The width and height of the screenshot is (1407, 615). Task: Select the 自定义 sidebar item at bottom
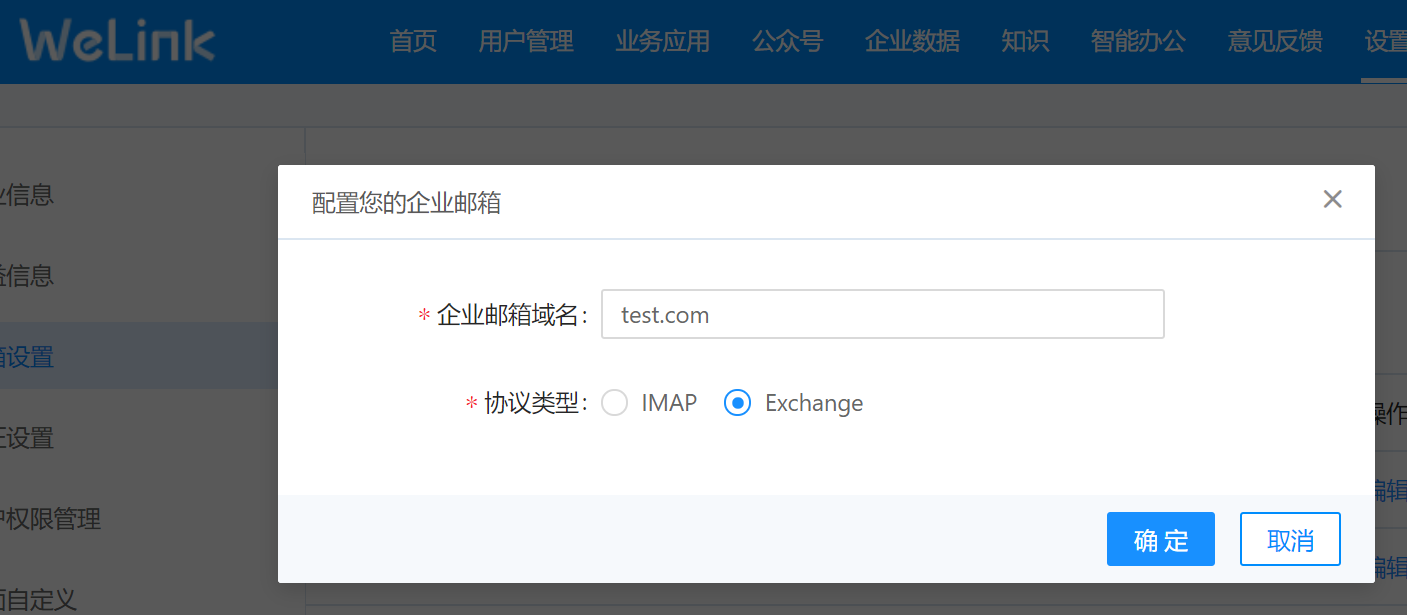(x=38, y=599)
